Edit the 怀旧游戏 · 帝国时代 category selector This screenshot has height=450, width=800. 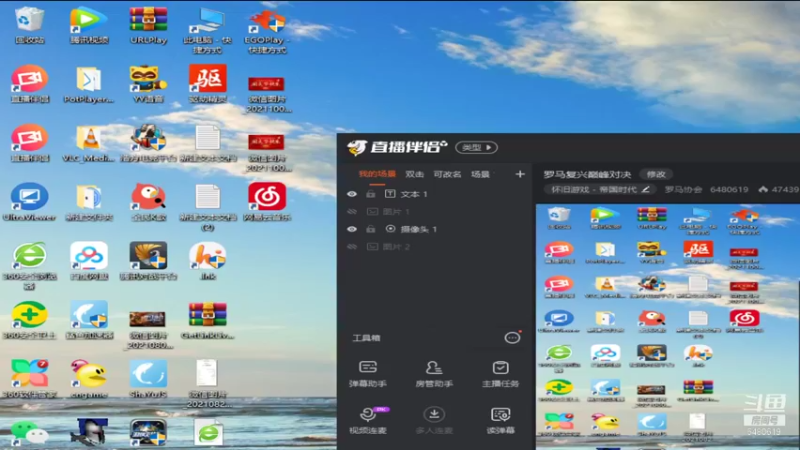pyautogui.click(x=600, y=189)
